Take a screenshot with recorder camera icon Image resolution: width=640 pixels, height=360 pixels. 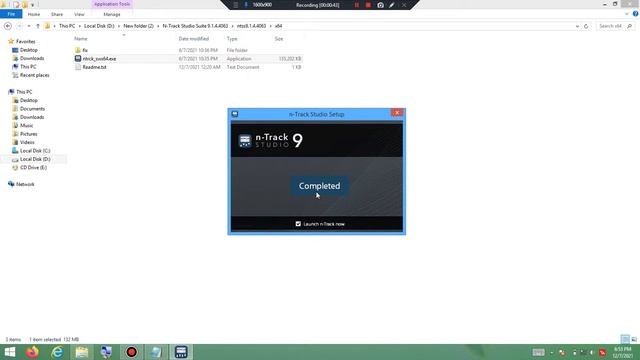[x=380, y=5]
